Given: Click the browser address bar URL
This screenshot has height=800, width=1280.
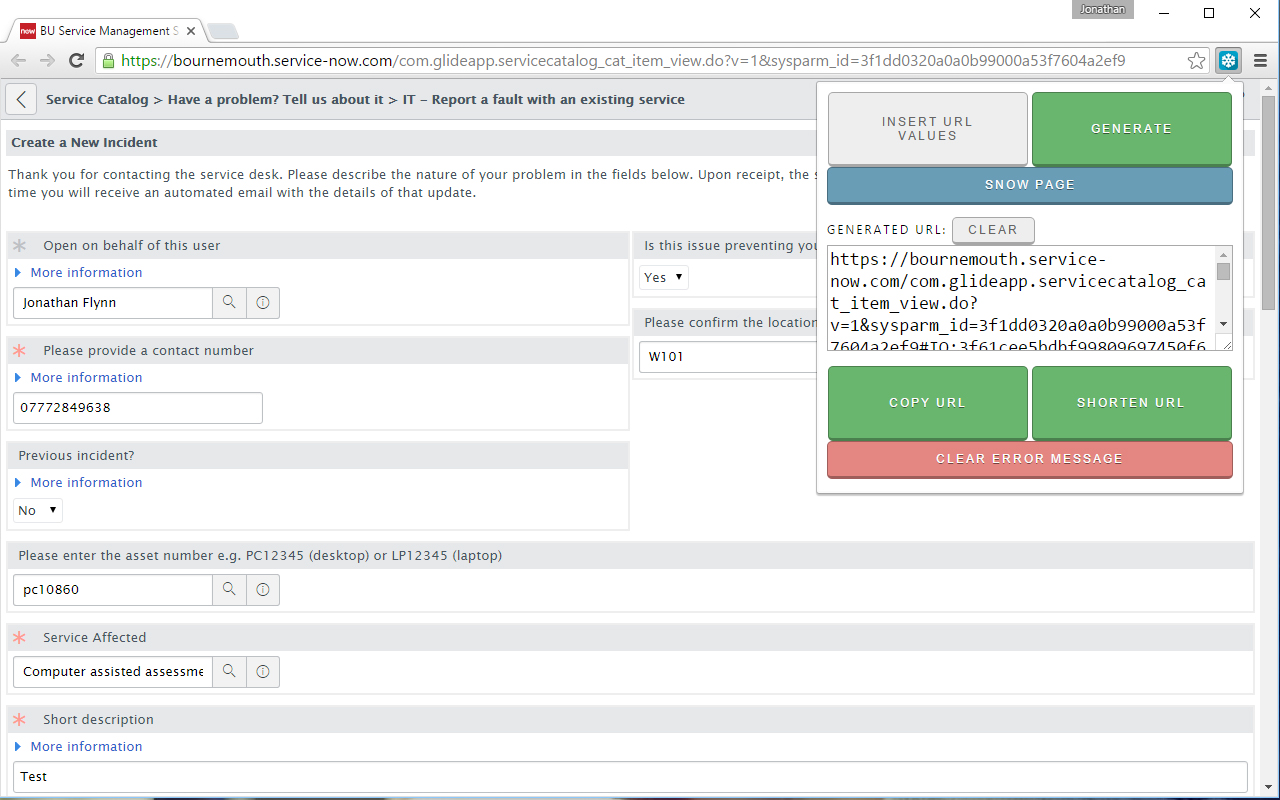Looking at the screenshot, I should click(623, 61).
